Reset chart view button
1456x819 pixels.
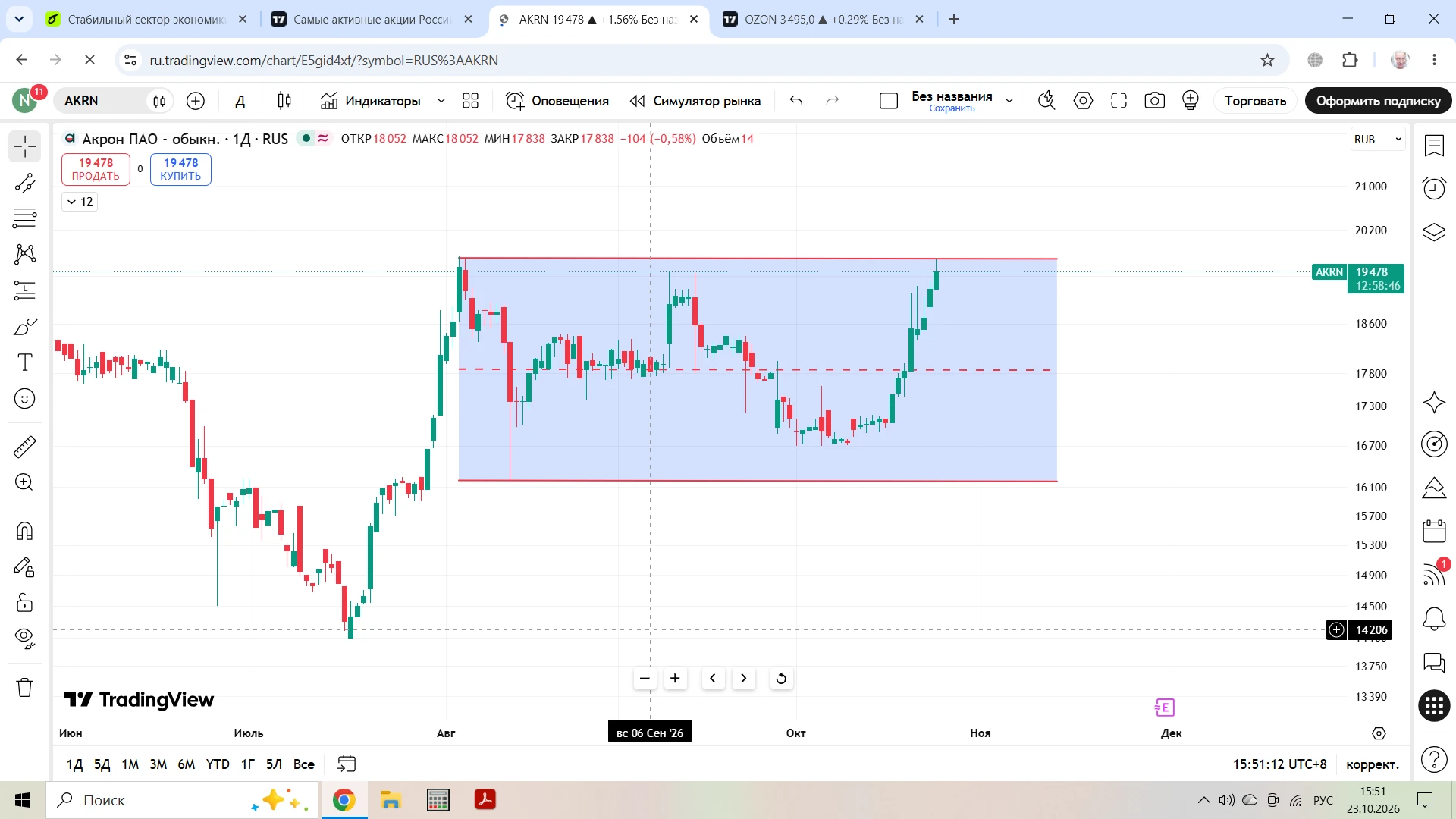tap(781, 679)
